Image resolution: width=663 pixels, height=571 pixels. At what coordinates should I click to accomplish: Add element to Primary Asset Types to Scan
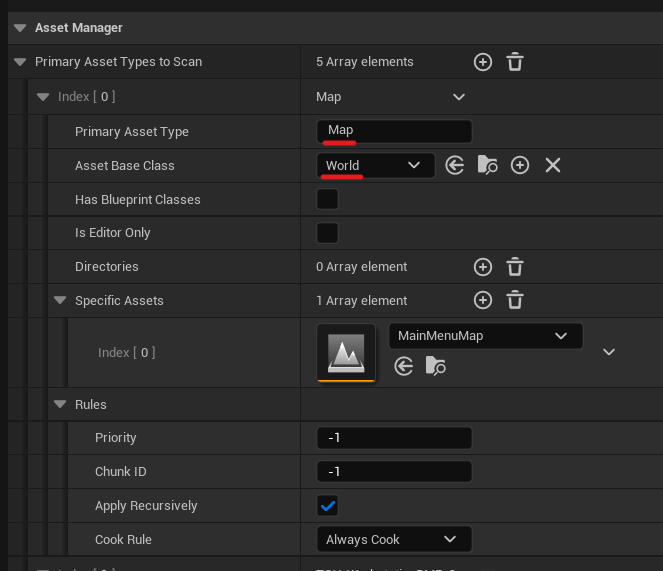(482, 62)
